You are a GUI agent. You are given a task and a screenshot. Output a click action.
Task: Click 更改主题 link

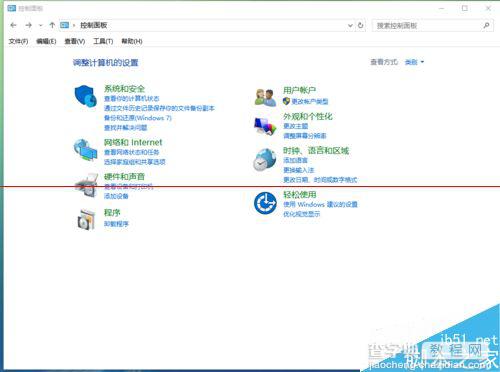click(295, 126)
